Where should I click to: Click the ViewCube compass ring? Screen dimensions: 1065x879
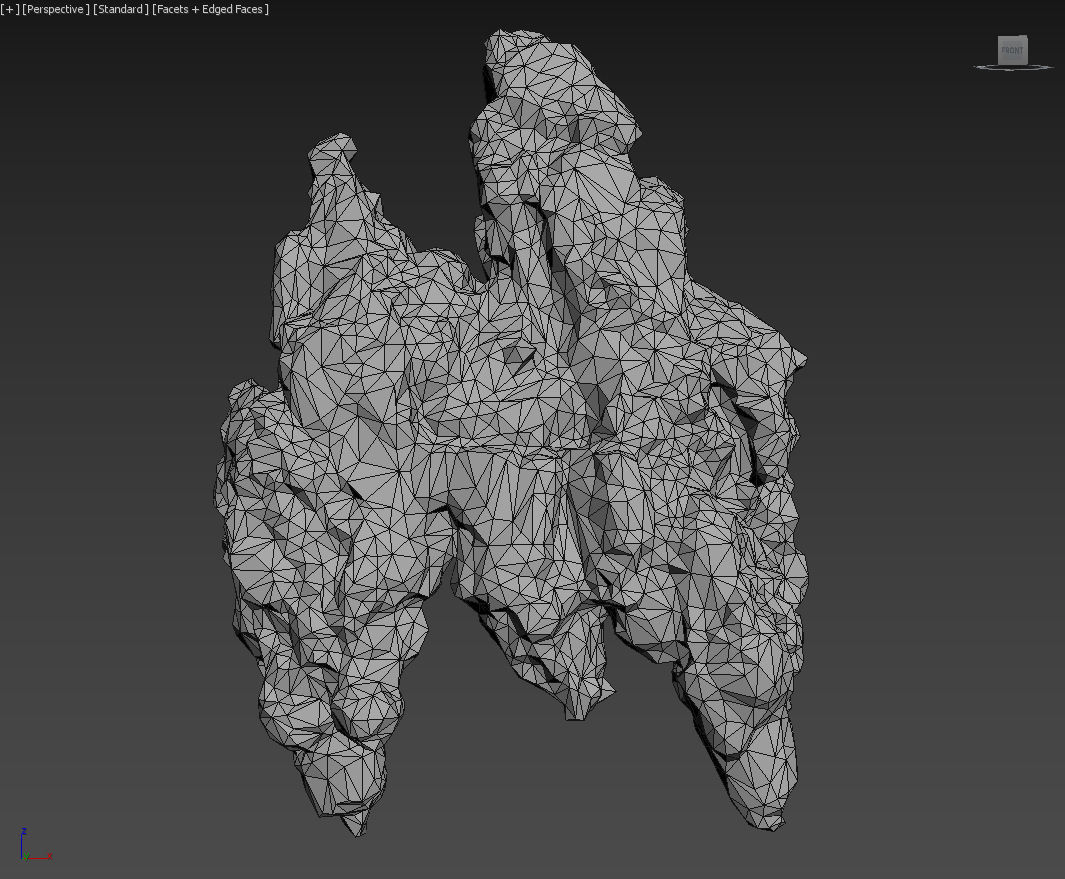tap(1013, 67)
